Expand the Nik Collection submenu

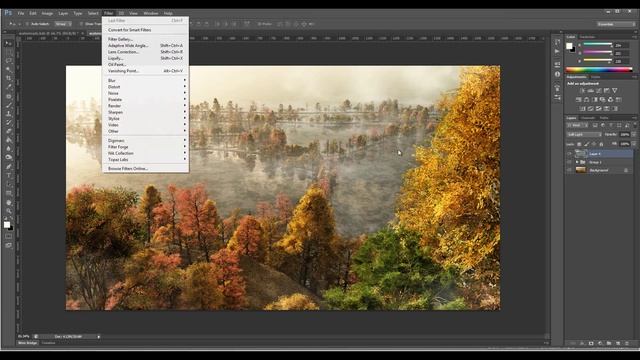click(146, 153)
